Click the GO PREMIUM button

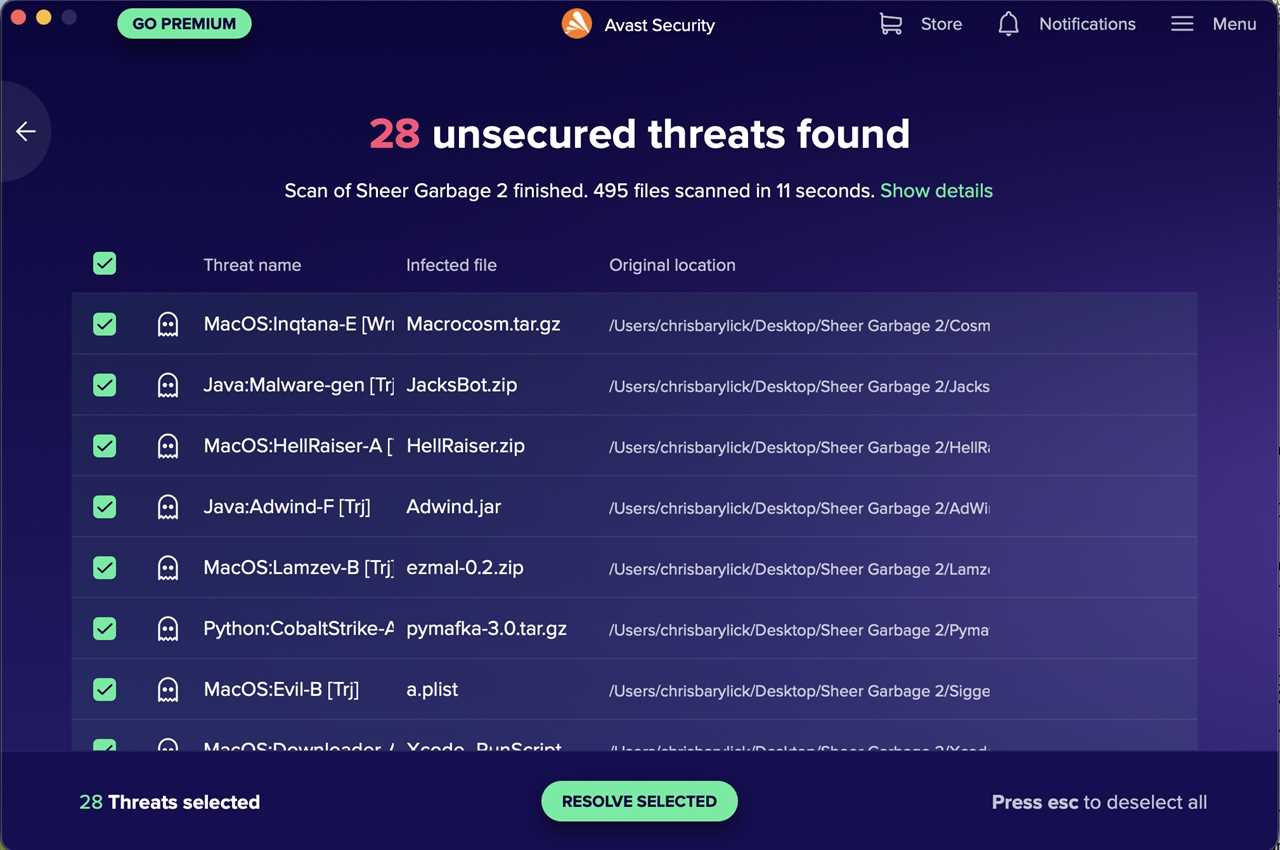point(184,22)
